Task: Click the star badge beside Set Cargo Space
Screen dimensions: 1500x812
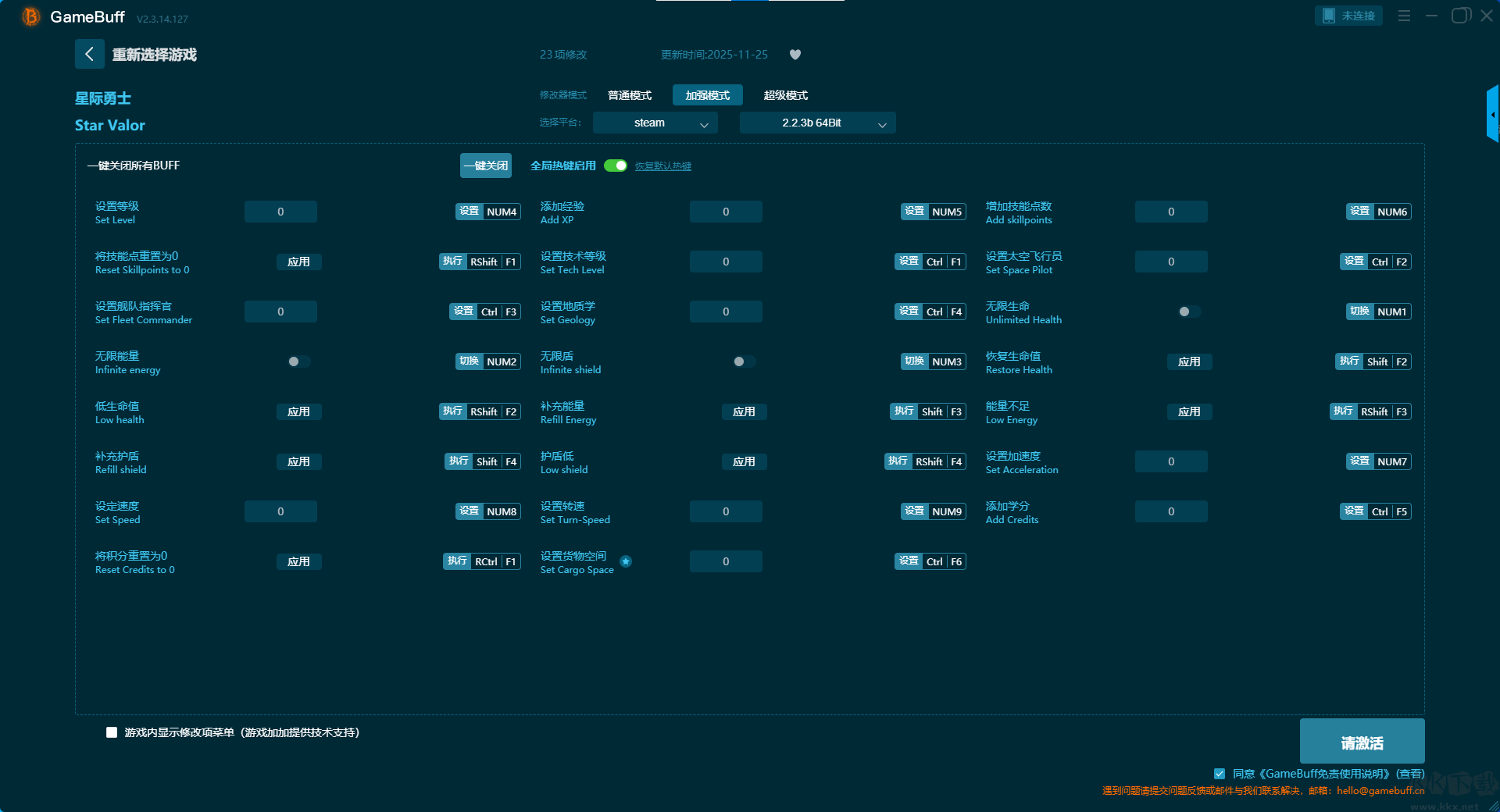Action: [626, 561]
